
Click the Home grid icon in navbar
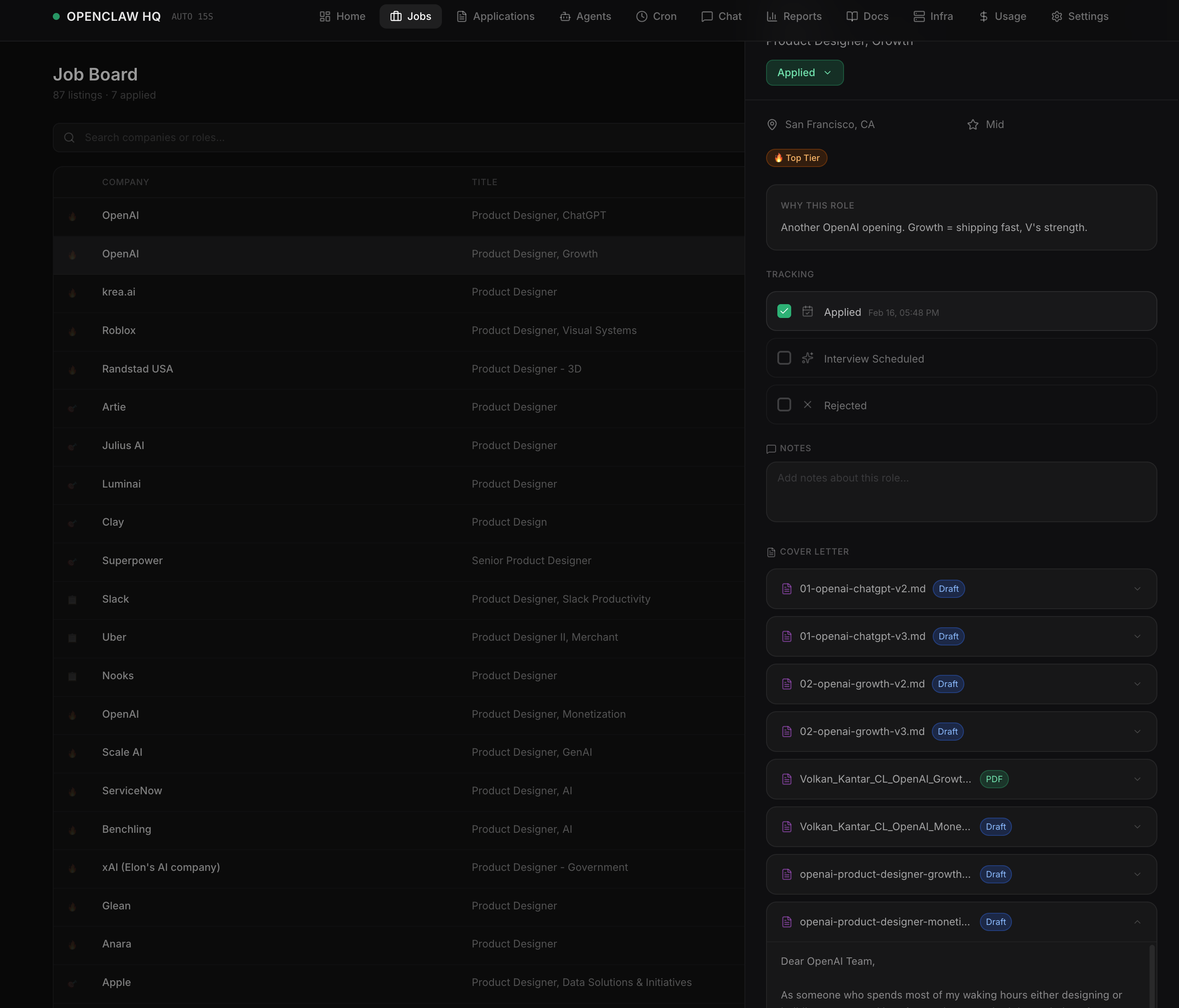pyautogui.click(x=325, y=16)
